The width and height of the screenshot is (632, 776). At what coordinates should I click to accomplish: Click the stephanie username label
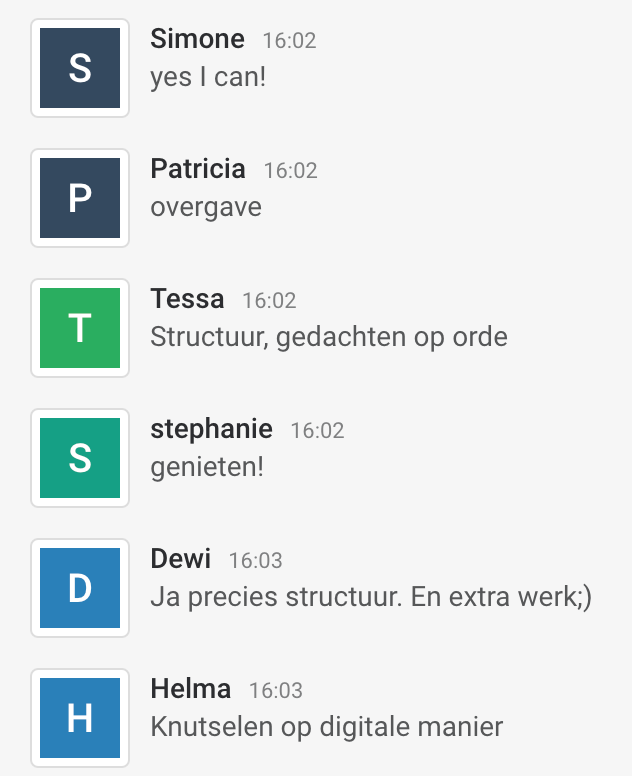point(211,429)
